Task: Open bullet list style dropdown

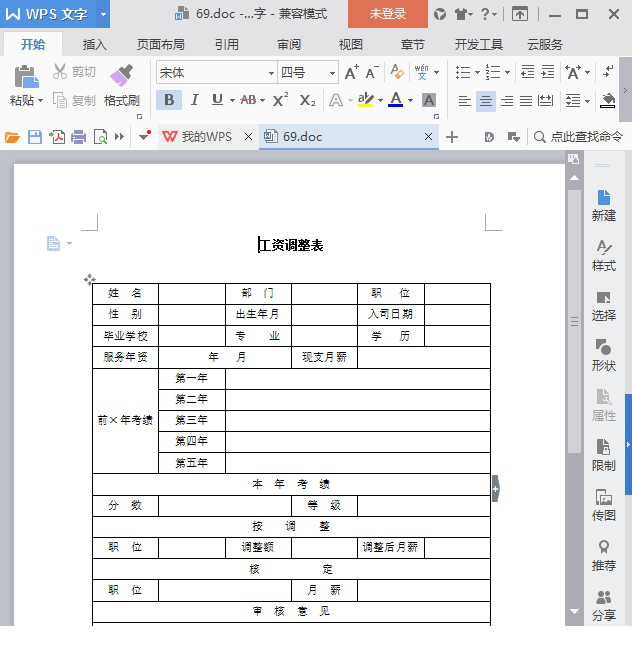Action: point(477,73)
